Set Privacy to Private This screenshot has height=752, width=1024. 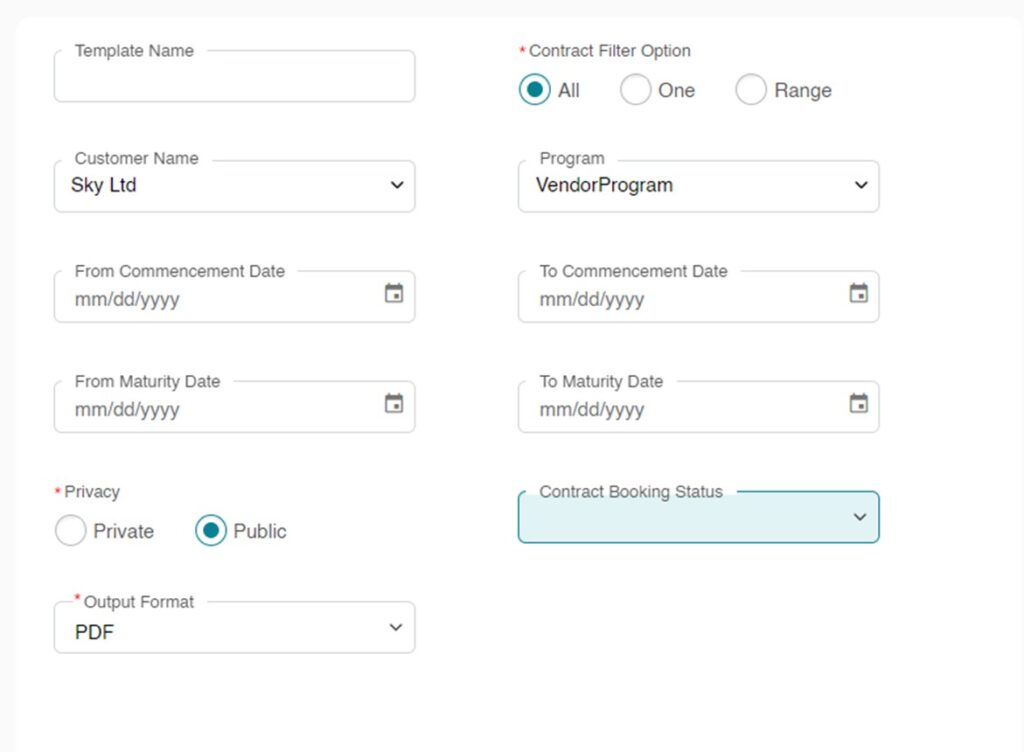[71, 531]
